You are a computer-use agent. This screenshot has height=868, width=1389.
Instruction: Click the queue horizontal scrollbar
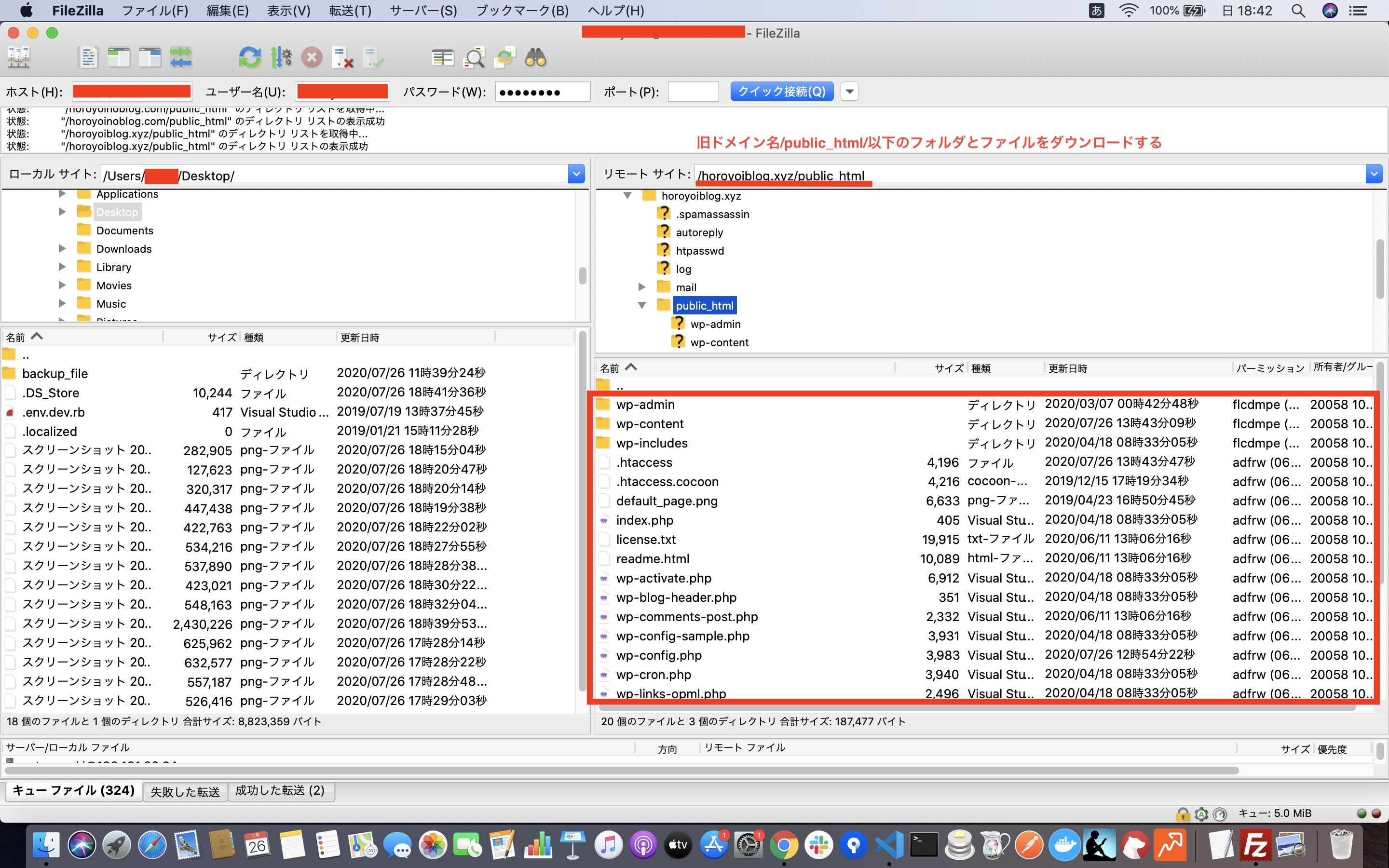point(622,771)
